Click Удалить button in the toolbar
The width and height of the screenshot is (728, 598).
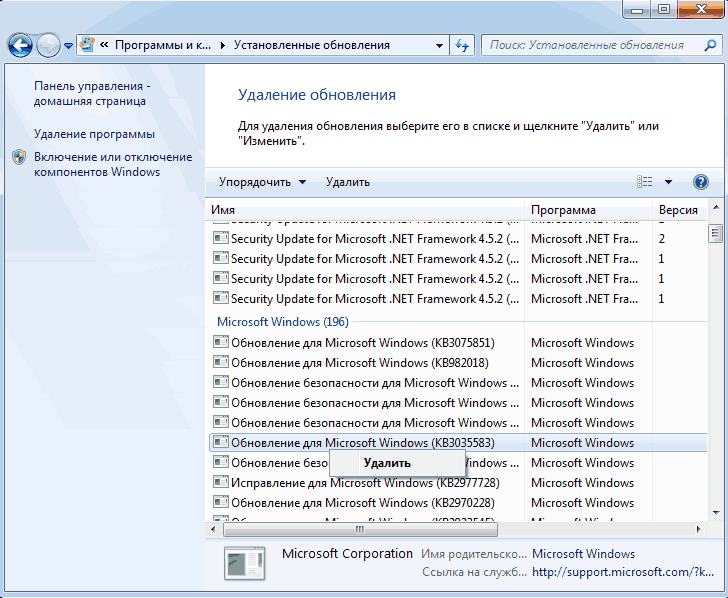347,182
